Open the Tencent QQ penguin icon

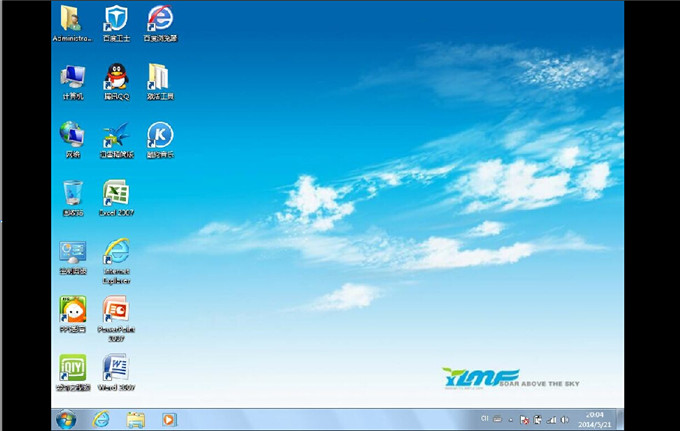pos(115,77)
